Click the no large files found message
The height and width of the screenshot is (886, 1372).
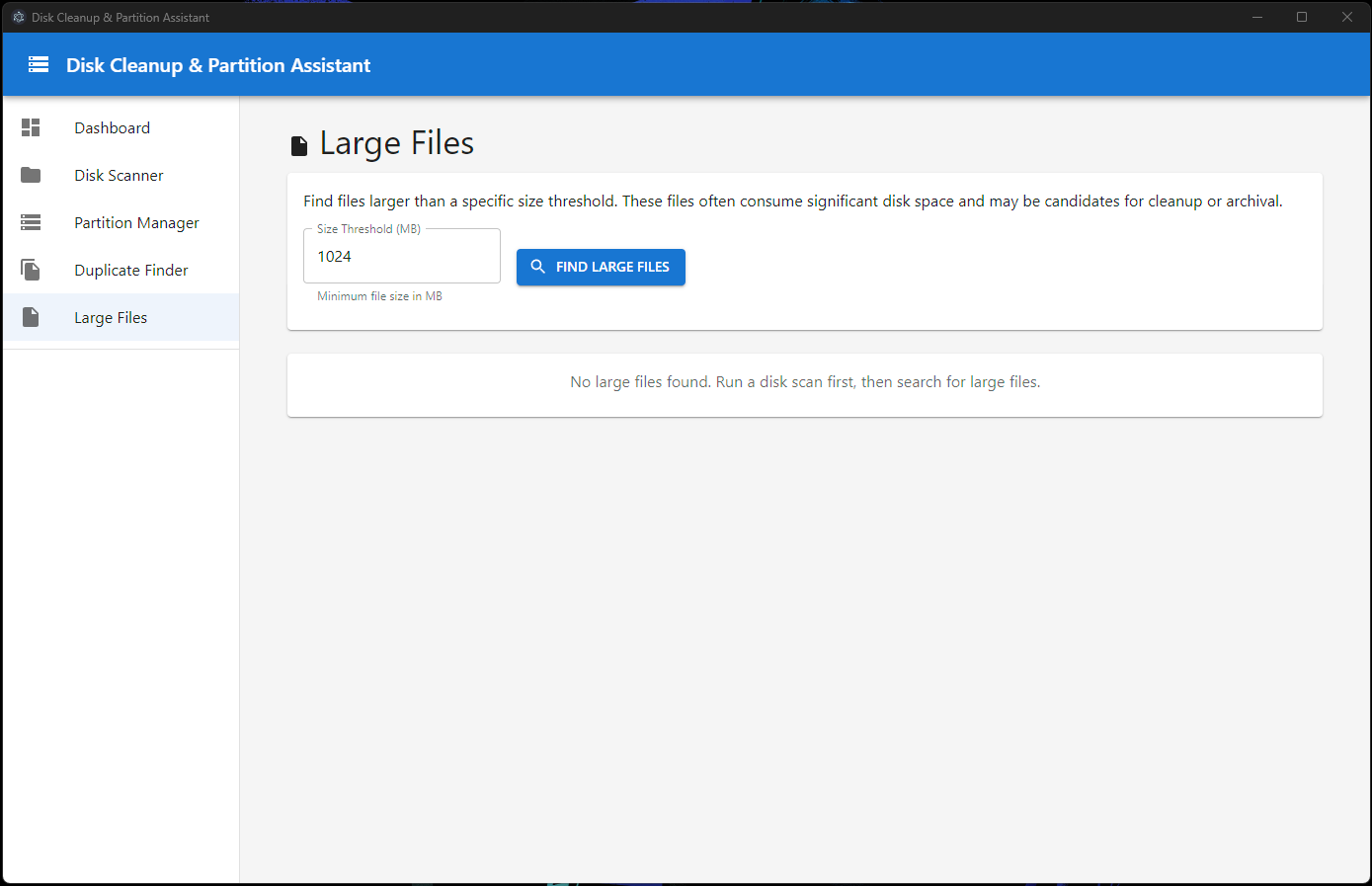pyautogui.click(x=804, y=381)
